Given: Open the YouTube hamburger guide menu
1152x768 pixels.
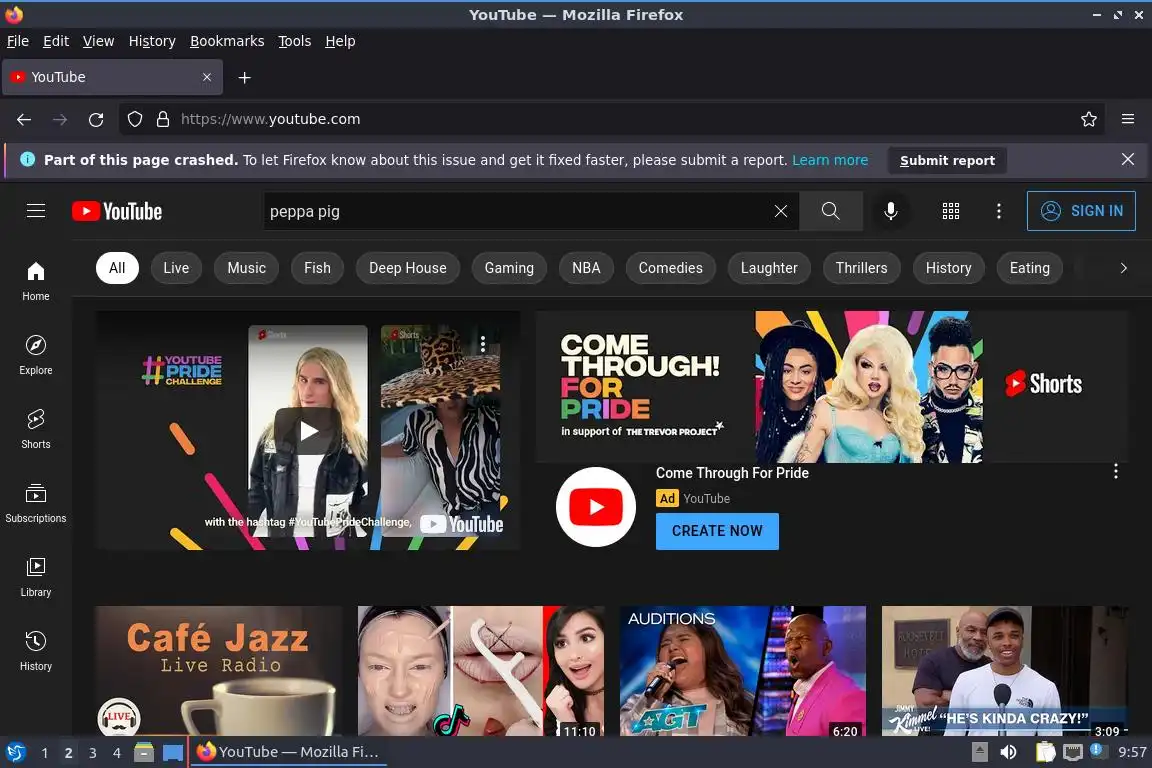Looking at the screenshot, I should (36, 211).
